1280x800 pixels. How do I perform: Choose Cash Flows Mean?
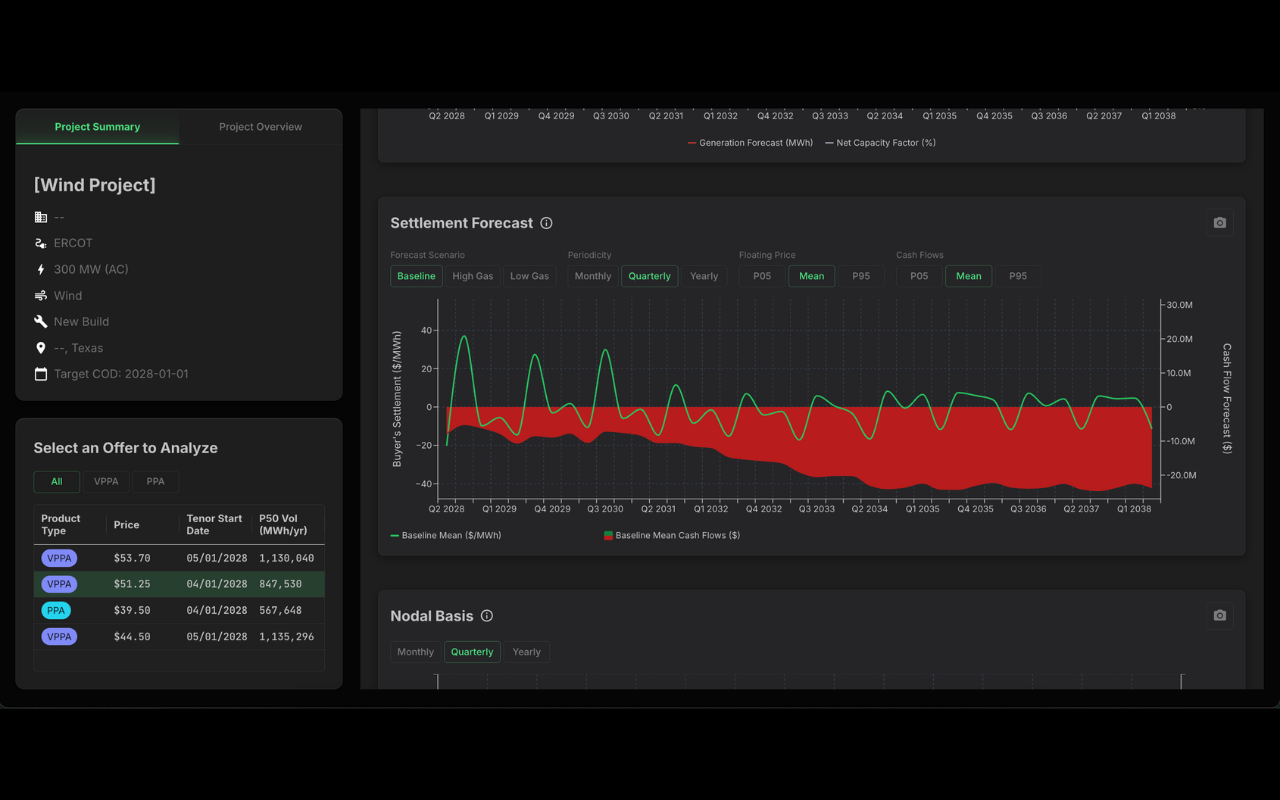click(x=969, y=276)
